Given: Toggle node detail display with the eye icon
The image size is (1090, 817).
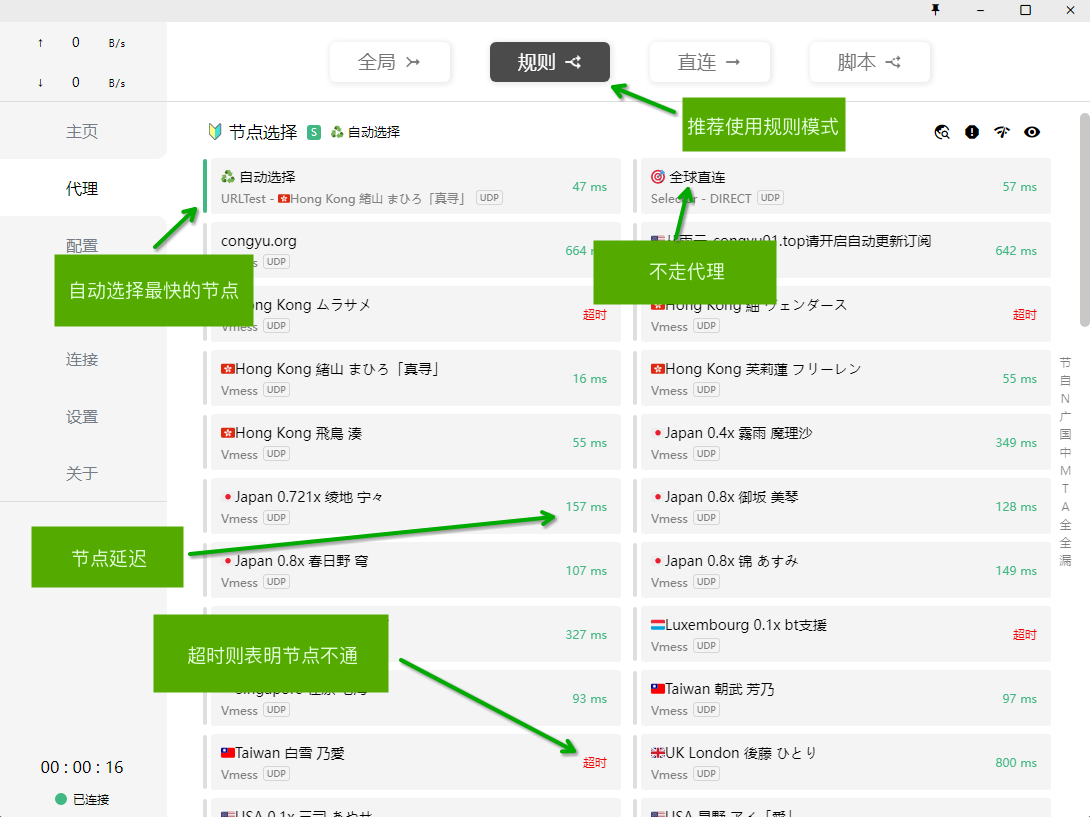Looking at the screenshot, I should [1032, 132].
